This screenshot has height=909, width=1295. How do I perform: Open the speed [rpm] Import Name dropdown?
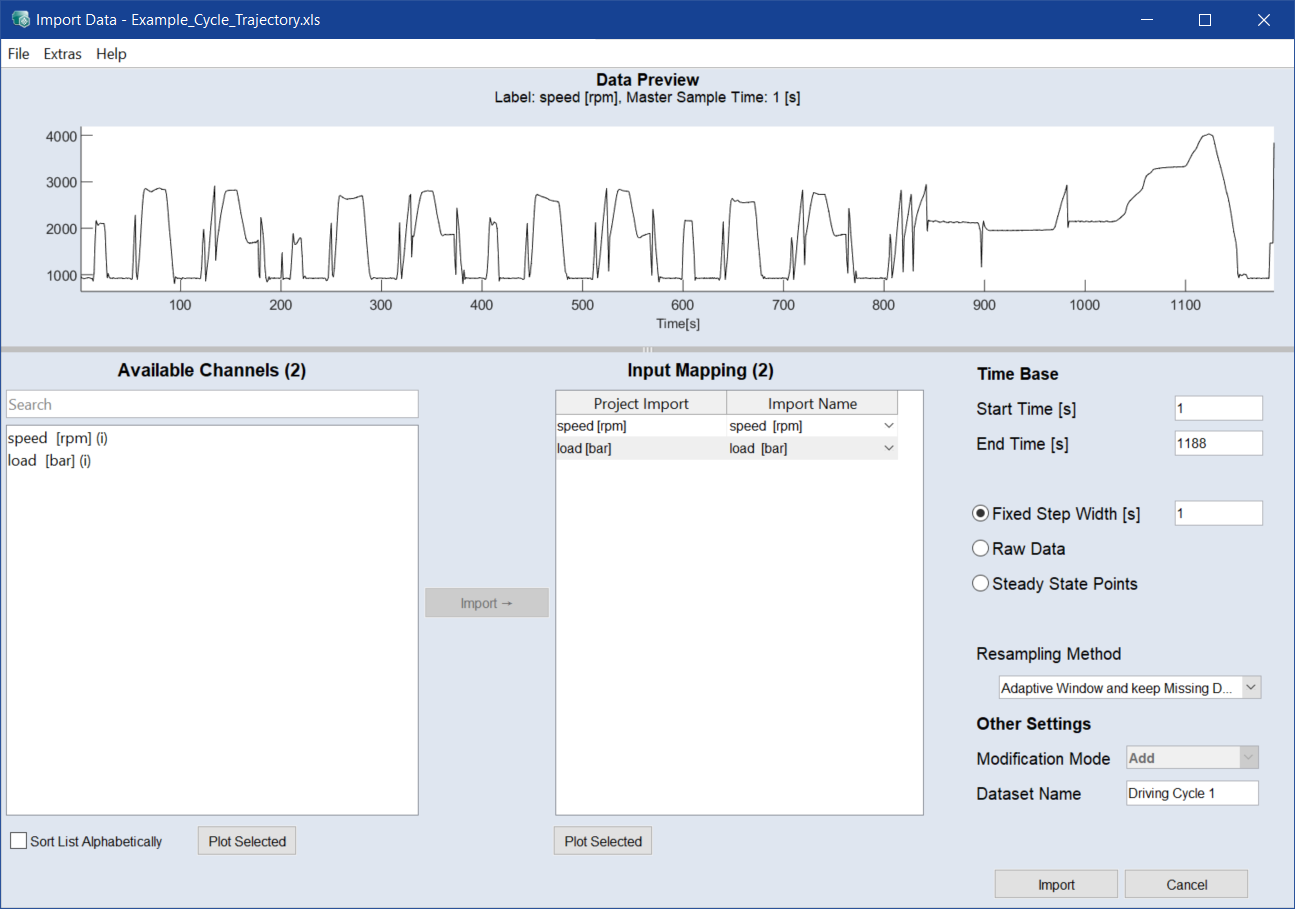pyautogui.click(x=888, y=426)
